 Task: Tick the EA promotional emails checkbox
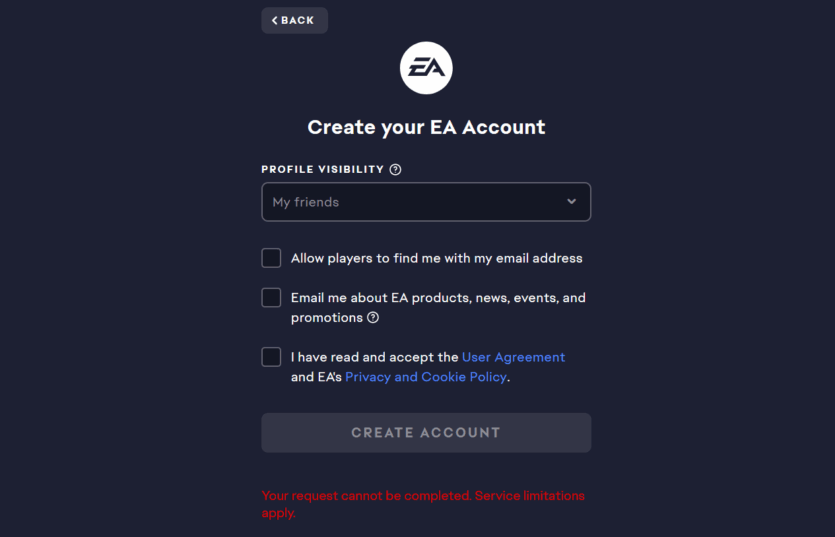click(x=271, y=298)
